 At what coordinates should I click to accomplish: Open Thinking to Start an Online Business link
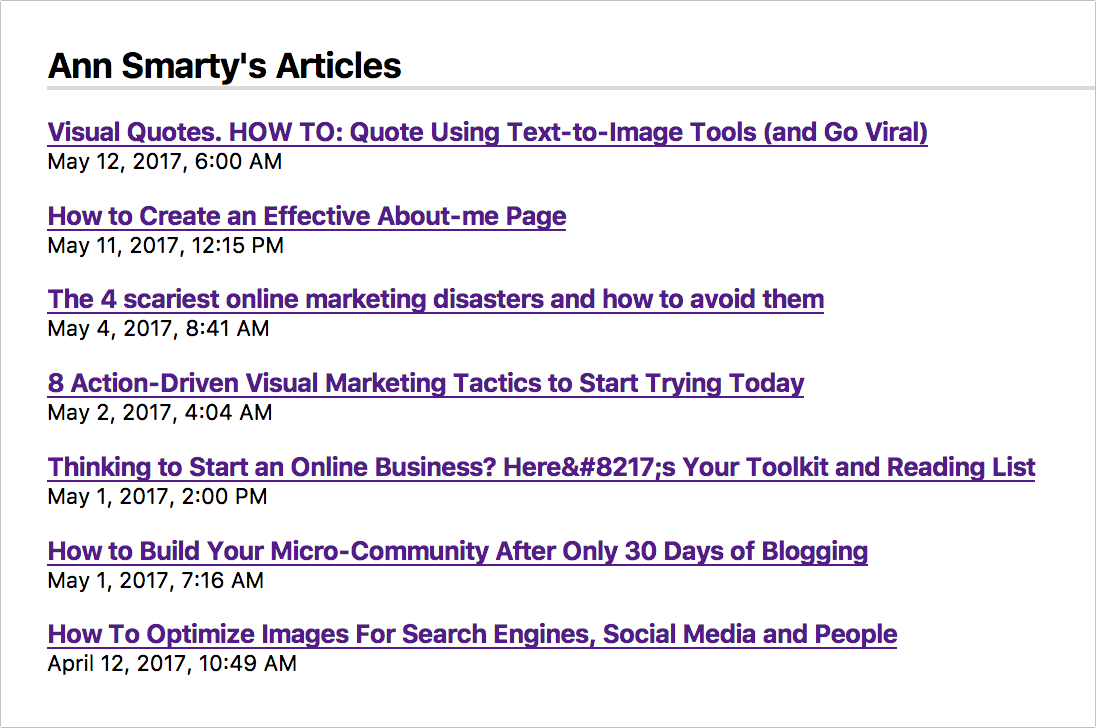pyautogui.click(x=541, y=467)
